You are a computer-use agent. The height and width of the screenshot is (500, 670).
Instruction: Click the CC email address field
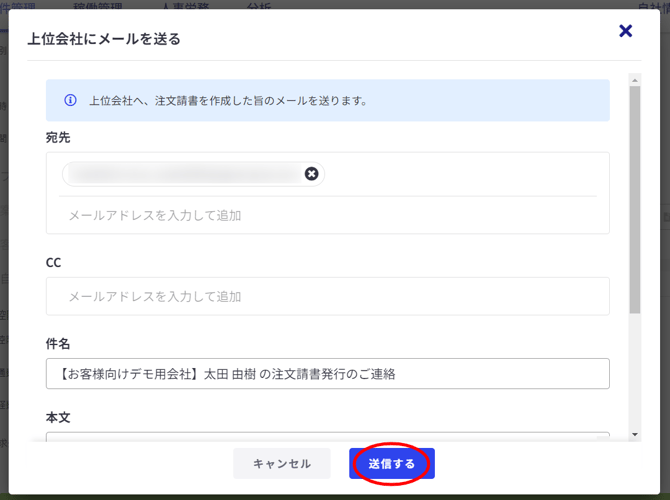328,296
